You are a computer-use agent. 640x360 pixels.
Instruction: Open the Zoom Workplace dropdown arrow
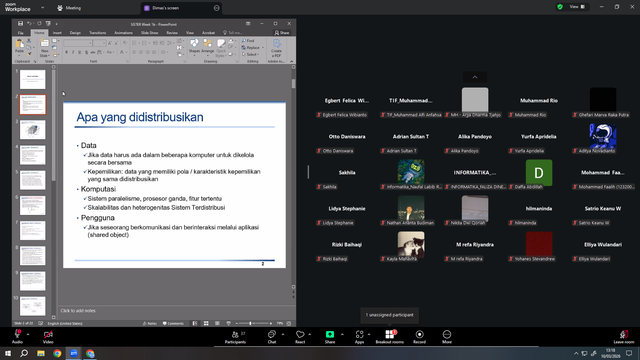pos(42,8)
